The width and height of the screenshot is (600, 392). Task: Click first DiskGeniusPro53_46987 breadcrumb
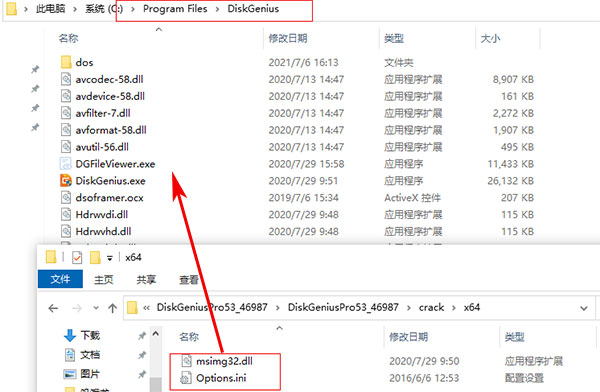[212, 307]
